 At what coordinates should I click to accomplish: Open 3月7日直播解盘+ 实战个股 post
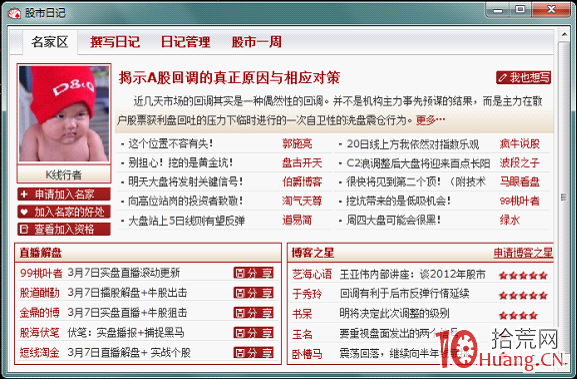(x=129, y=353)
